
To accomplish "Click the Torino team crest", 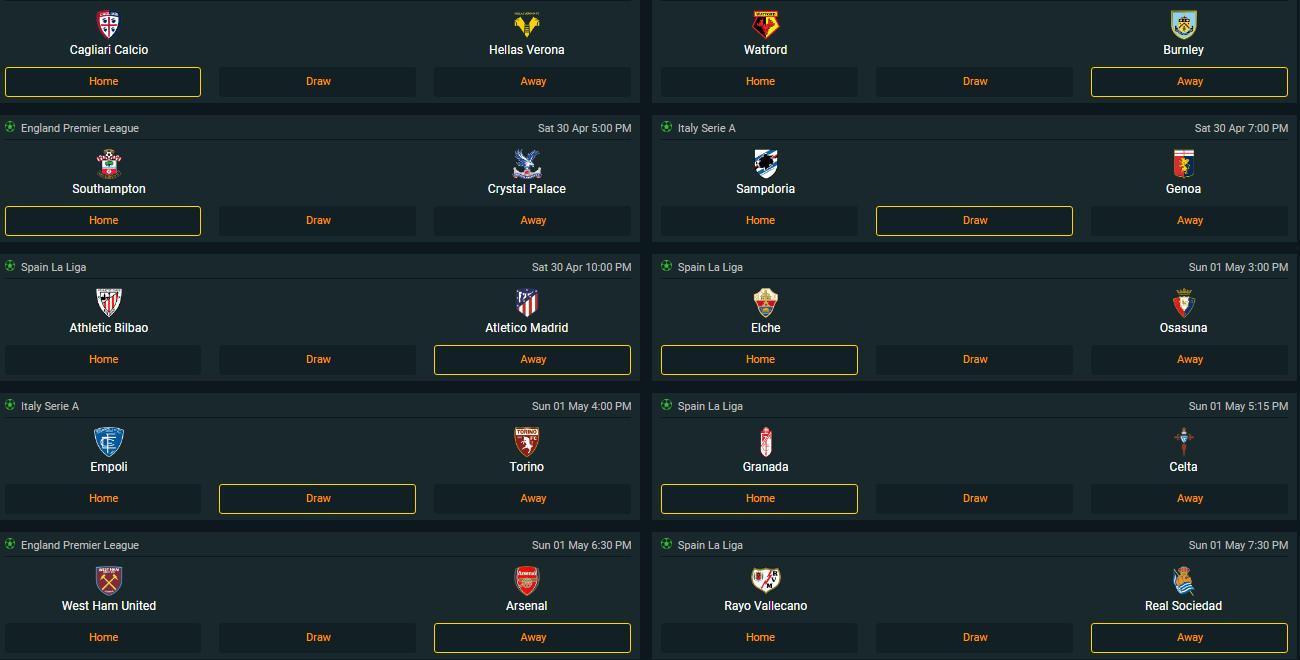I will pos(527,442).
